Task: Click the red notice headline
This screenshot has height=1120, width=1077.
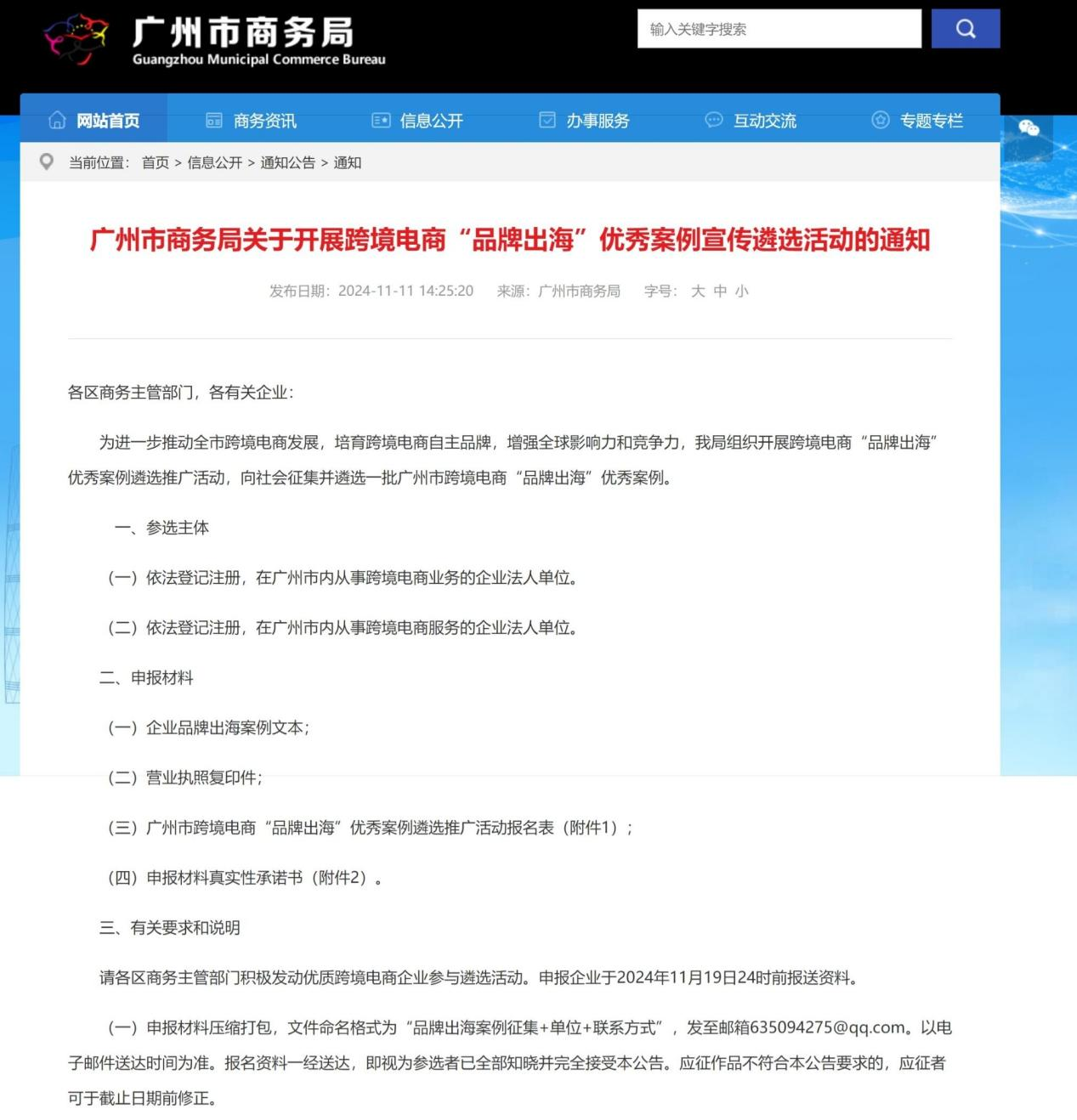Action: pyautogui.click(x=510, y=240)
